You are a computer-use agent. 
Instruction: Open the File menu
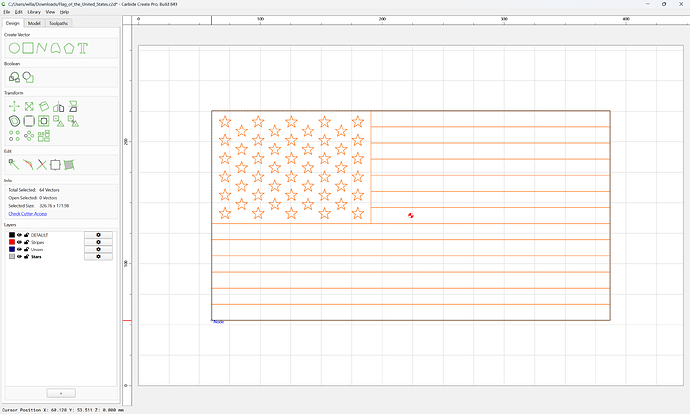7,12
